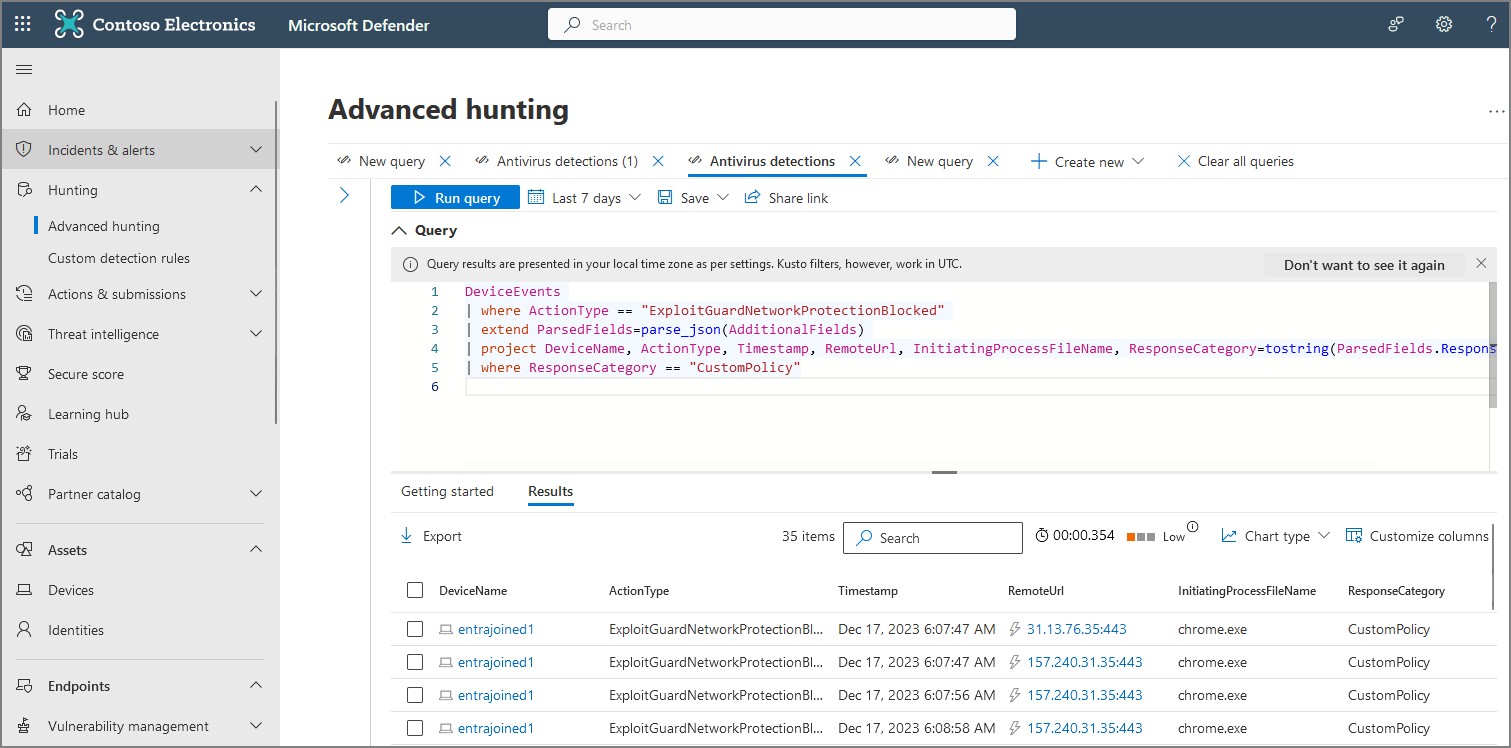Expand the Threat intelligence section
1511x748 pixels.
pos(256,334)
